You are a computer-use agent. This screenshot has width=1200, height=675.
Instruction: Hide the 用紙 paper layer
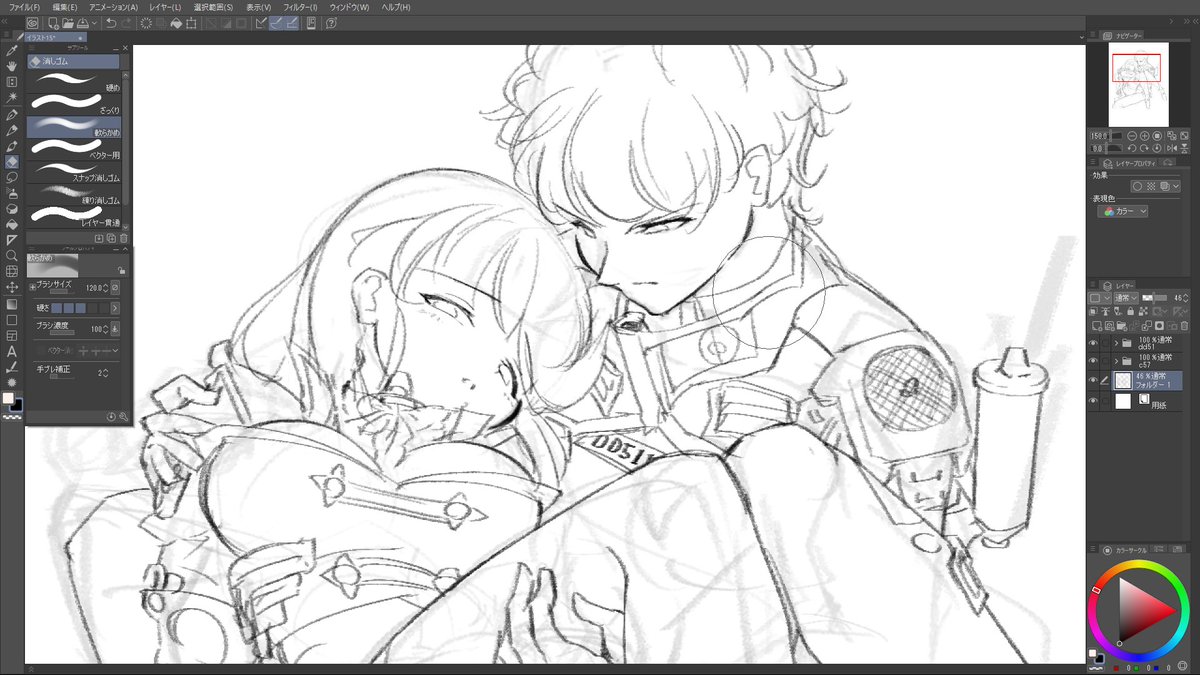(x=1093, y=401)
